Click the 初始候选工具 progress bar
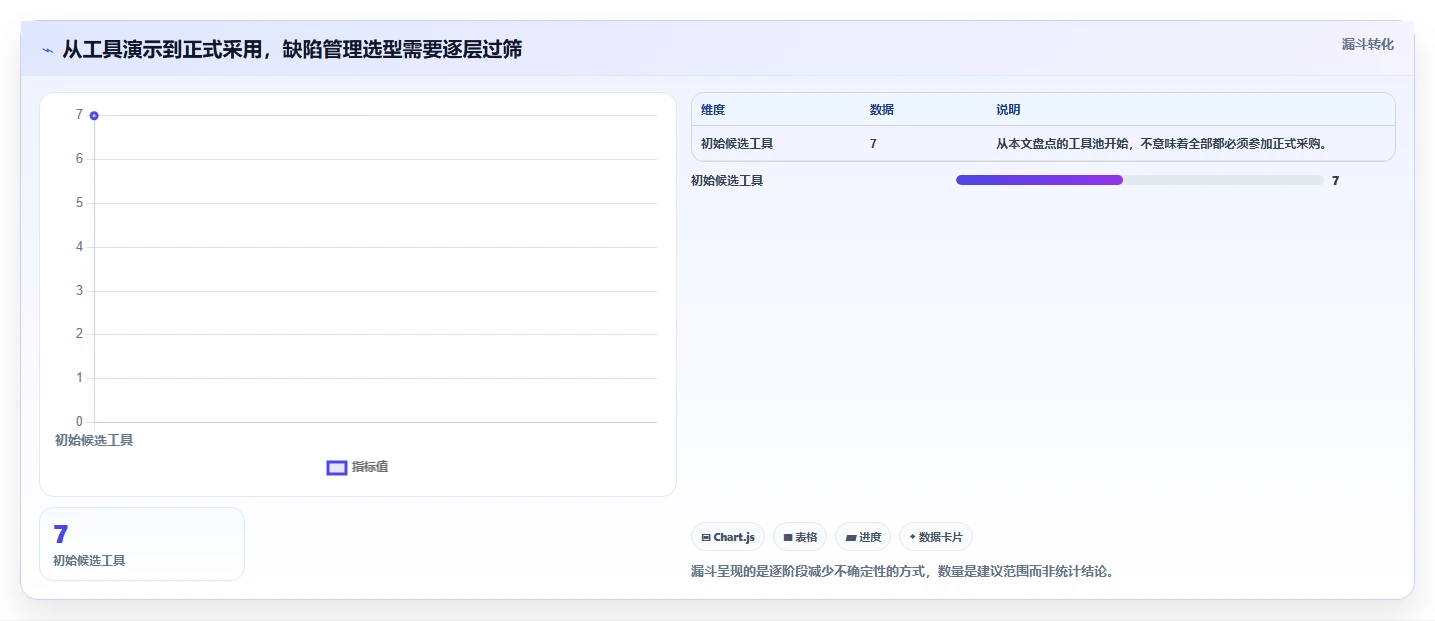This screenshot has height=621, width=1435. click(x=1140, y=180)
